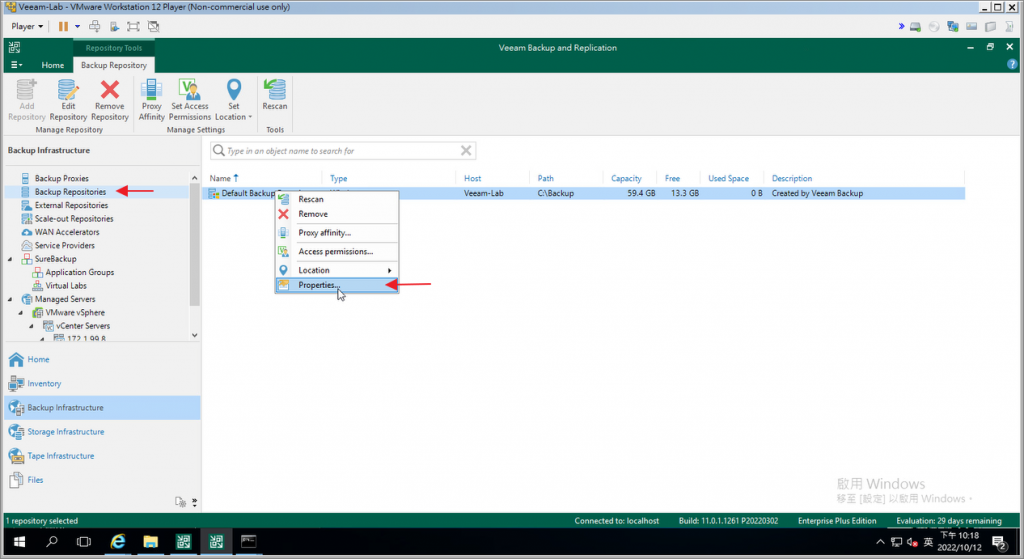Open File Explorer from taskbar
The height and width of the screenshot is (559, 1024).
click(150, 541)
